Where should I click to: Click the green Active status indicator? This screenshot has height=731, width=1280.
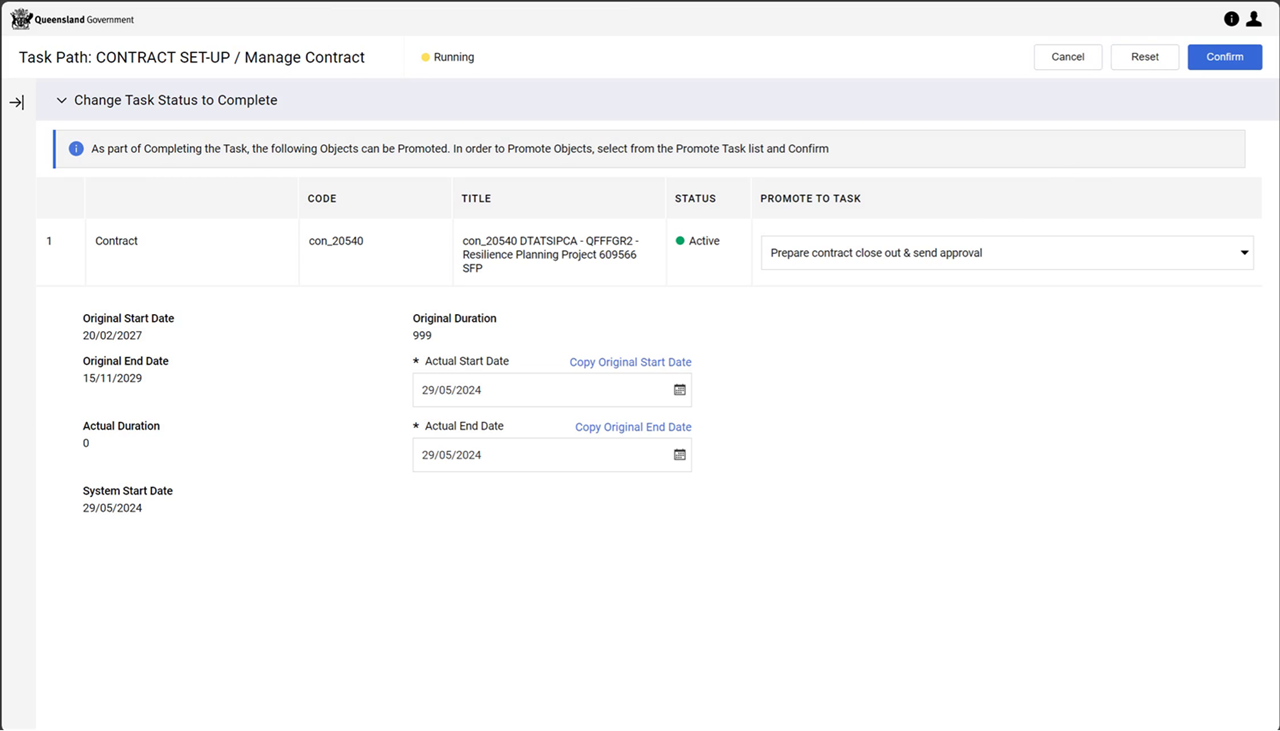coord(680,241)
